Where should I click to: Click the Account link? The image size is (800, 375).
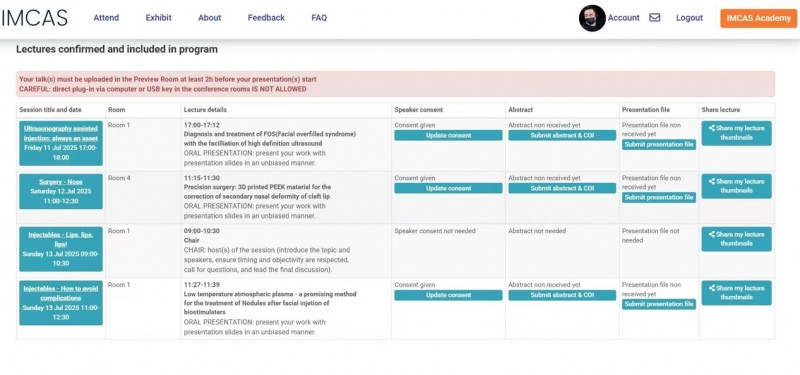click(623, 18)
